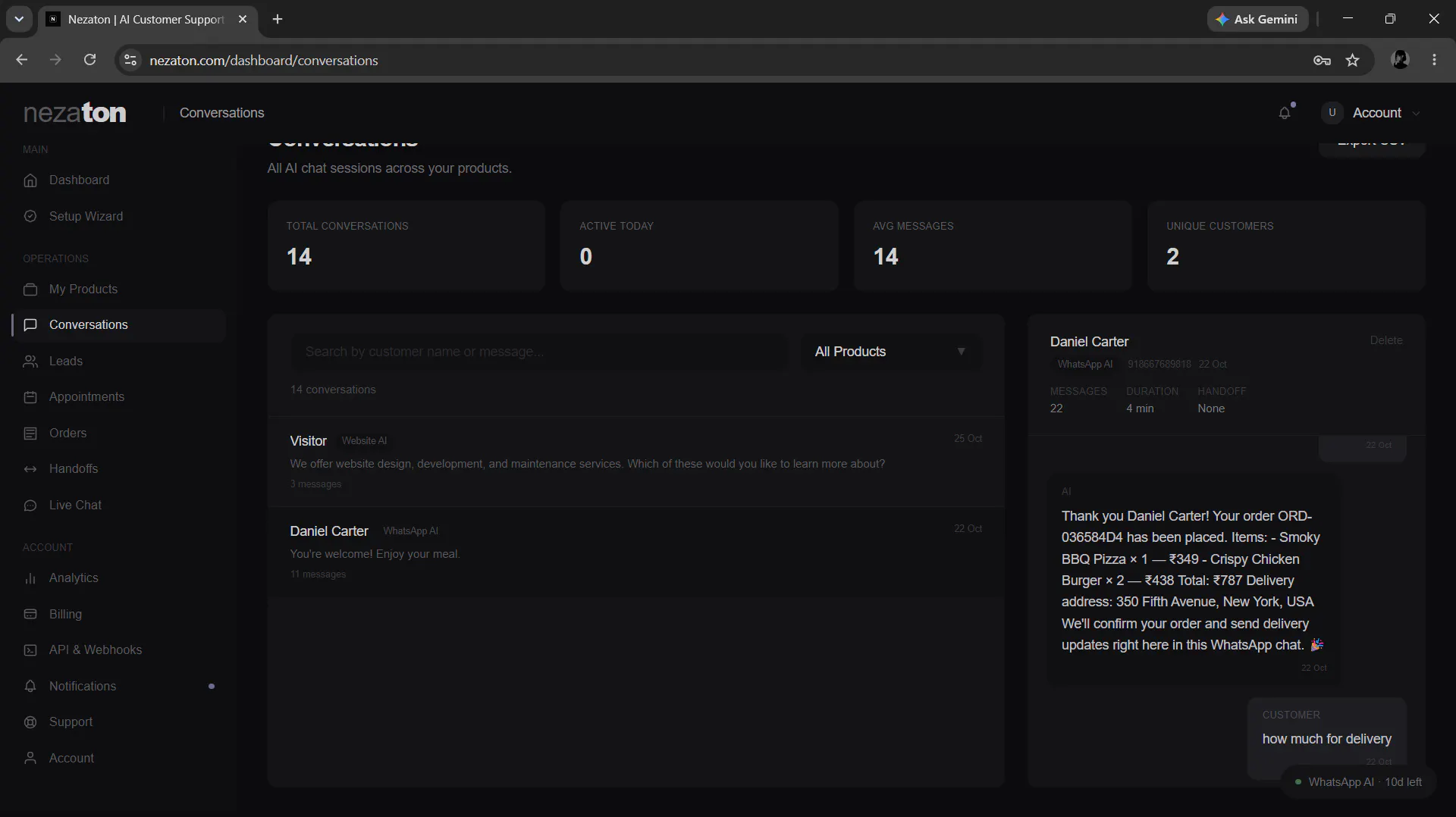This screenshot has width=1456, height=817.
Task: Click the nezaton logo
Action: 75,113
